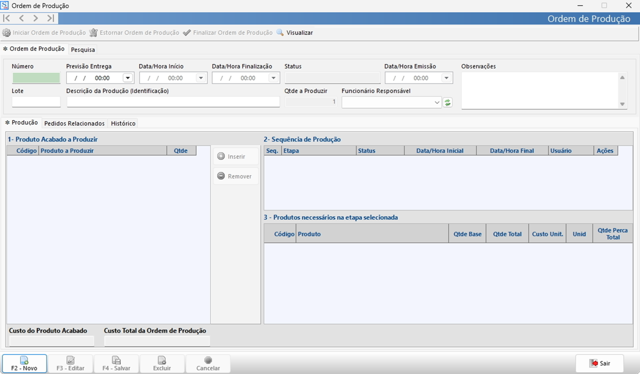Go to first record navigation arrow
The image size is (640, 374).
(7, 18)
